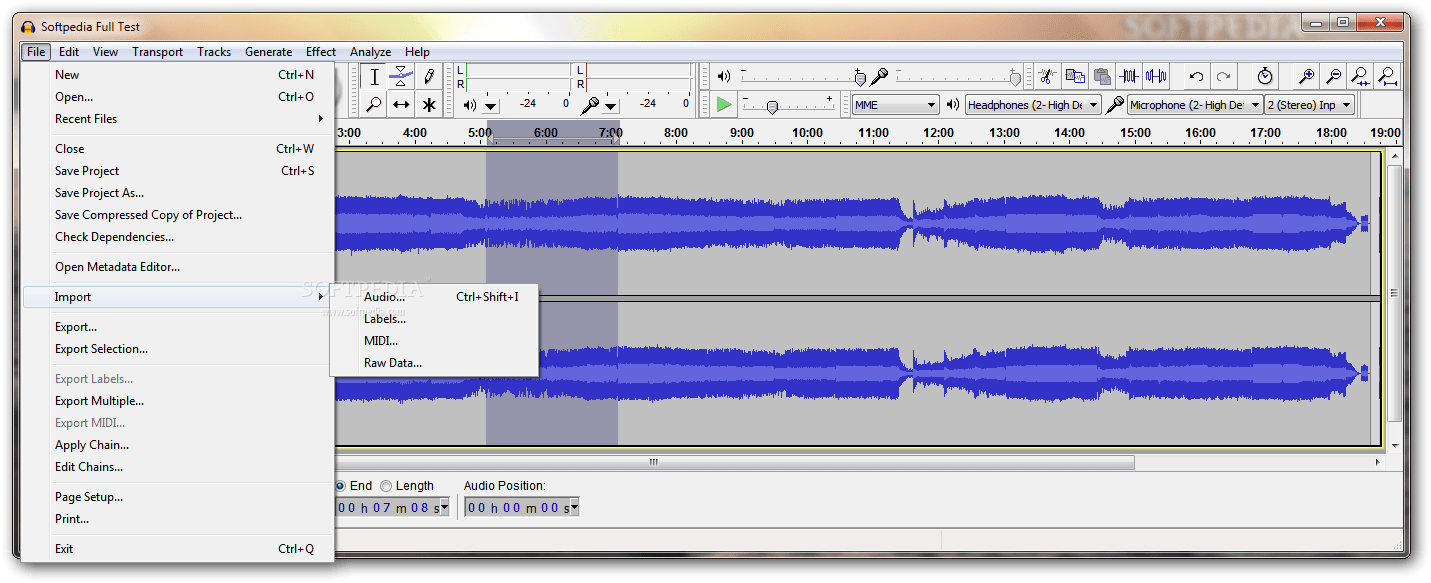Open the Headphones output device dropdown
Viewport: 1431px width, 583px height.
1033,105
